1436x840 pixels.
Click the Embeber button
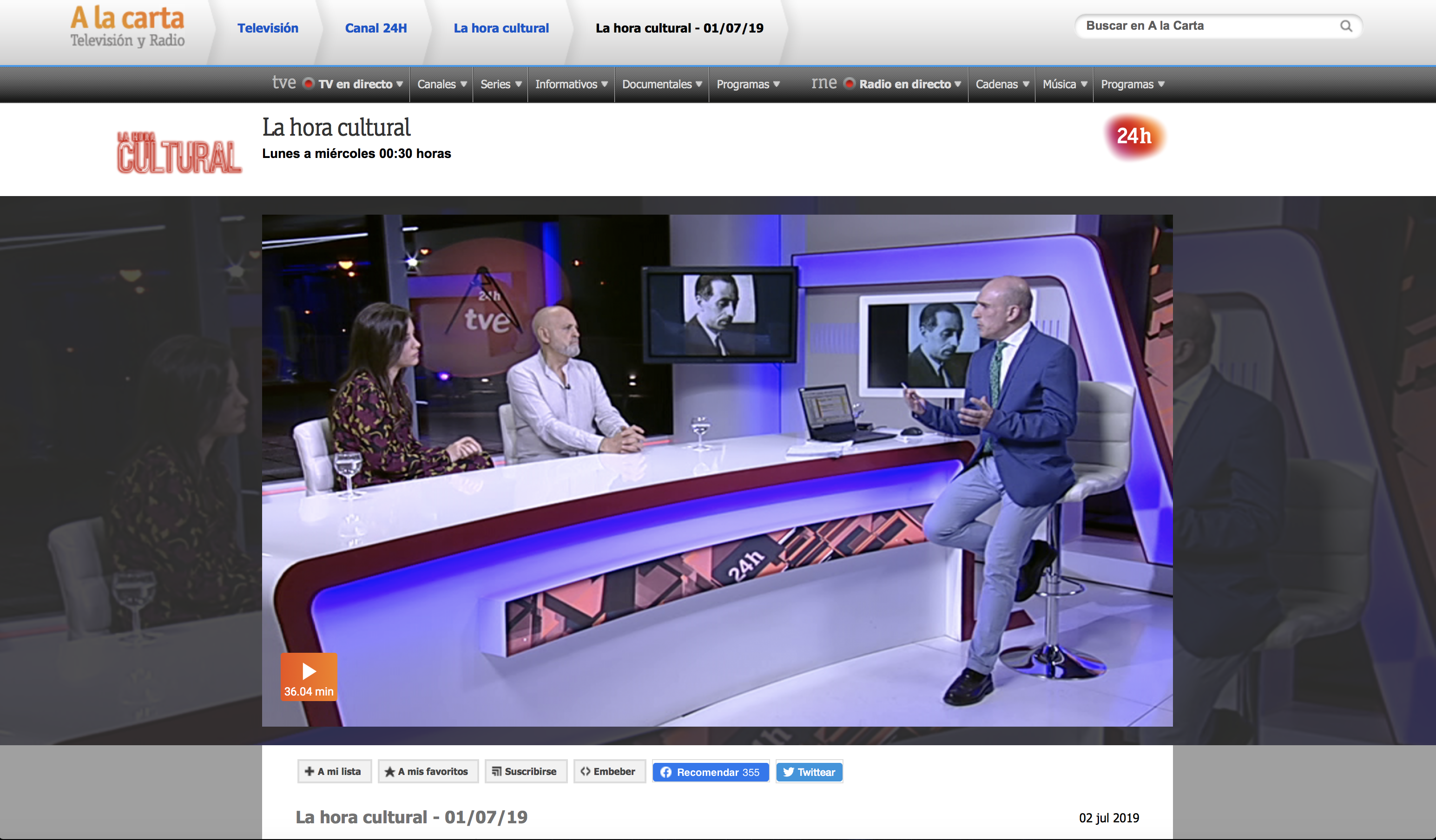click(x=609, y=771)
